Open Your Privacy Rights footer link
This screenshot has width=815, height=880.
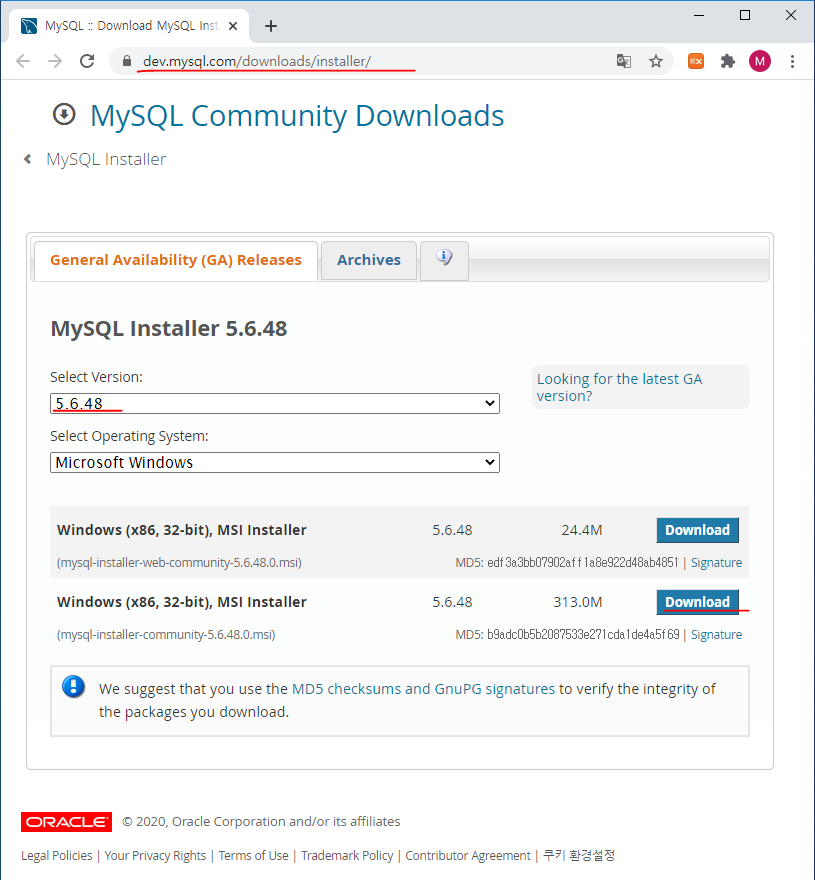pyautogui.click(x=155, y=855)
